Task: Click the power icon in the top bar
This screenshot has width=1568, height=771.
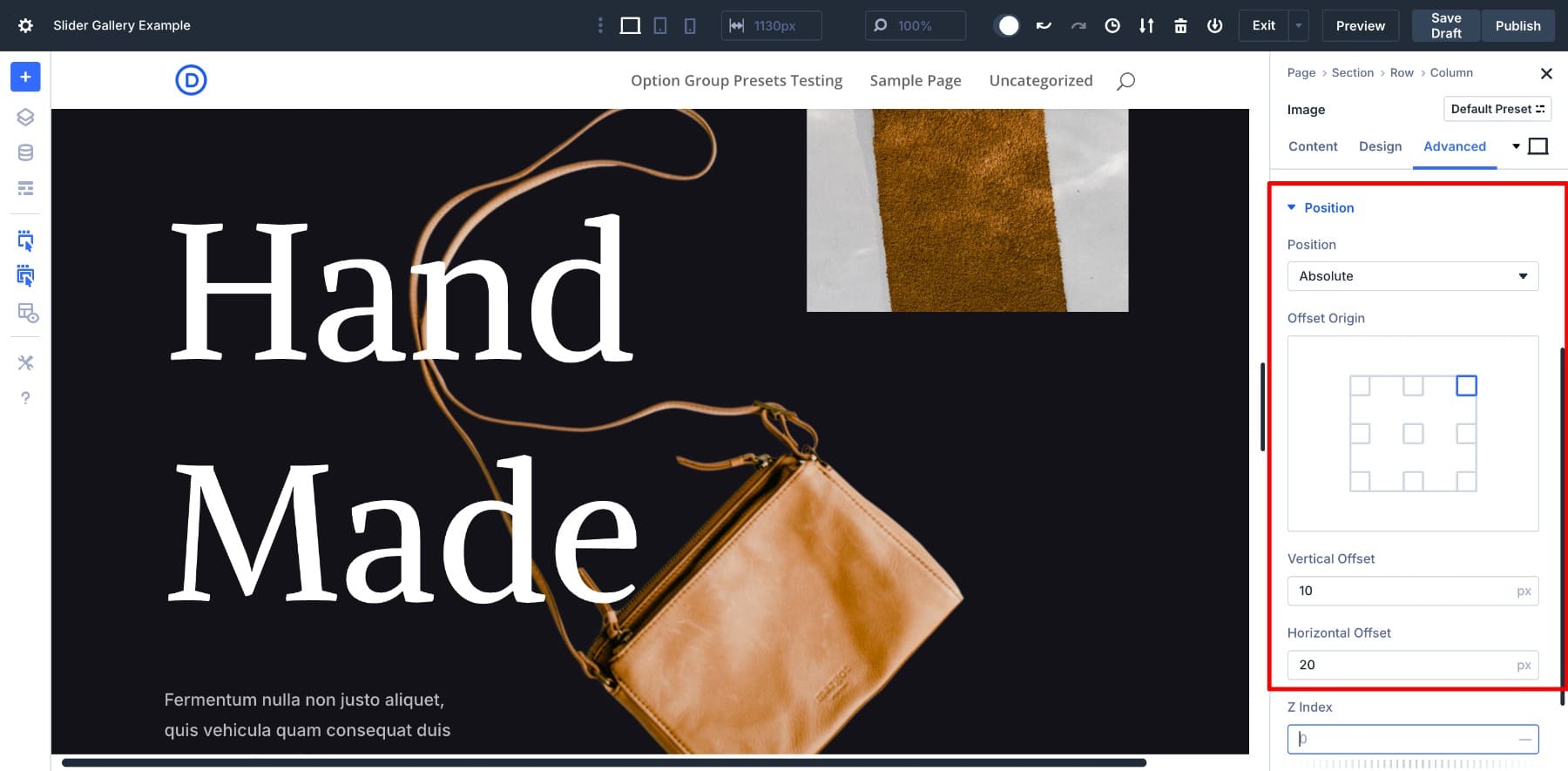Action: click(x=1214, y=25)
